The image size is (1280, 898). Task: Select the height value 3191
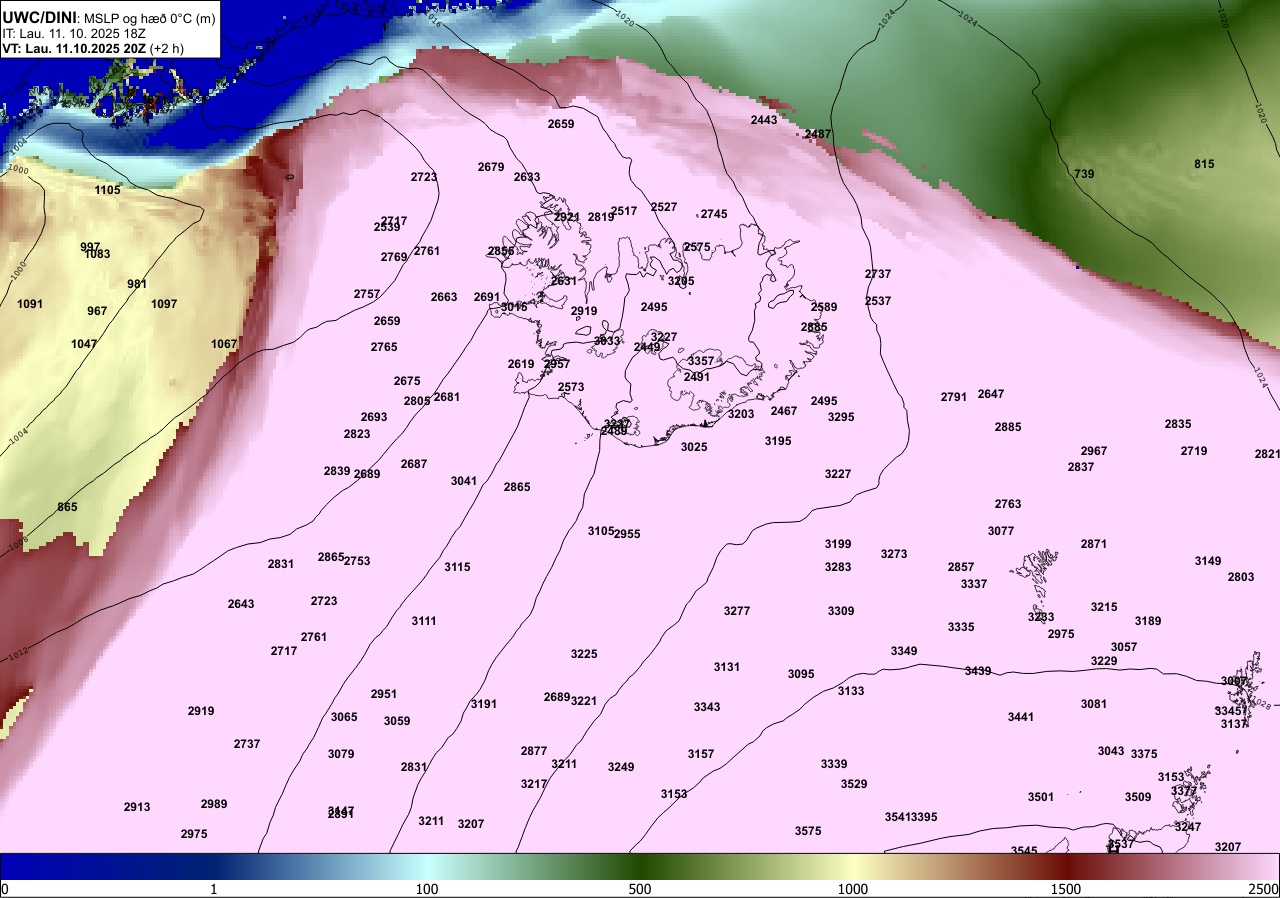coord(484,704)
